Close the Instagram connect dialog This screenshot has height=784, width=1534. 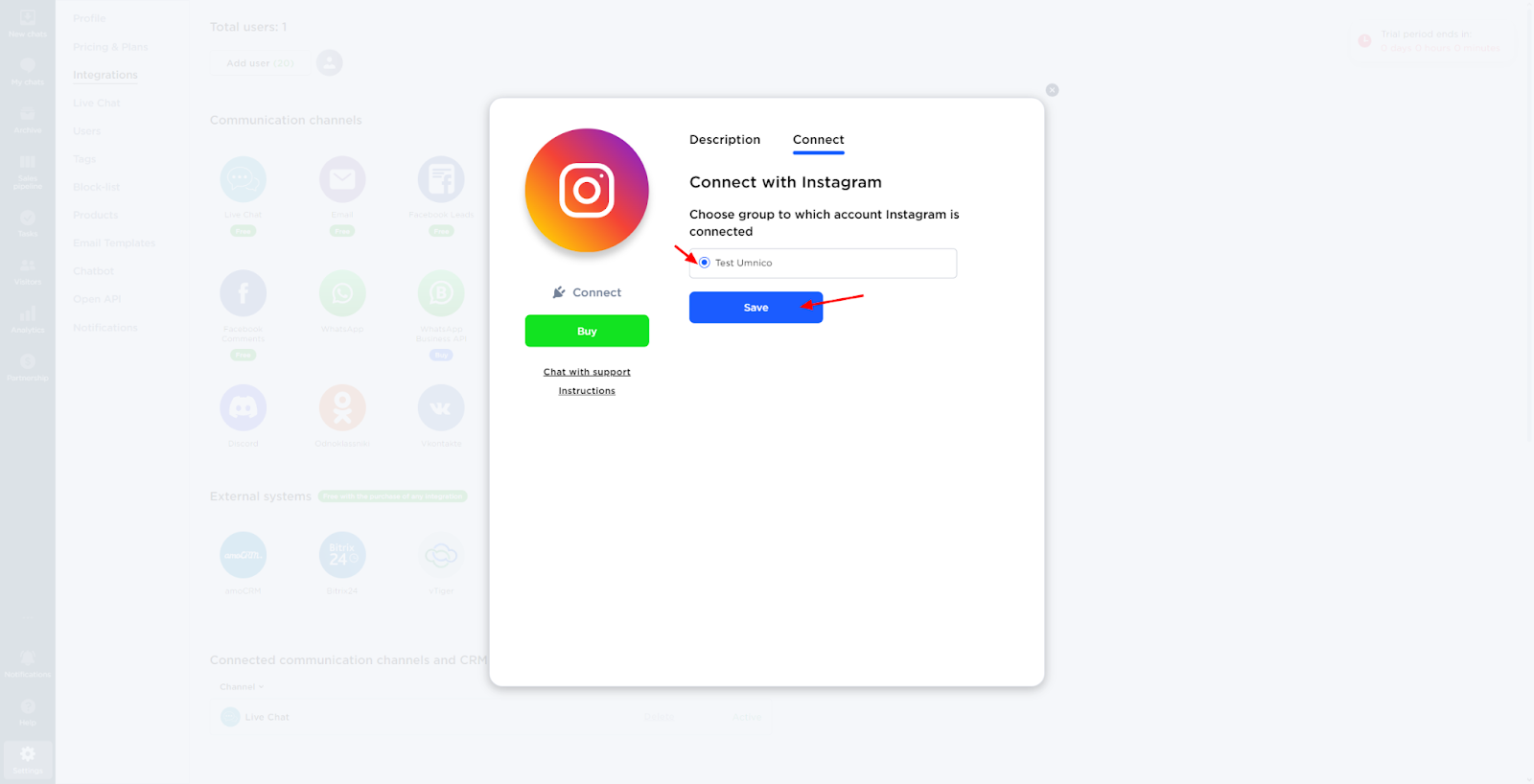[1052, 90]
